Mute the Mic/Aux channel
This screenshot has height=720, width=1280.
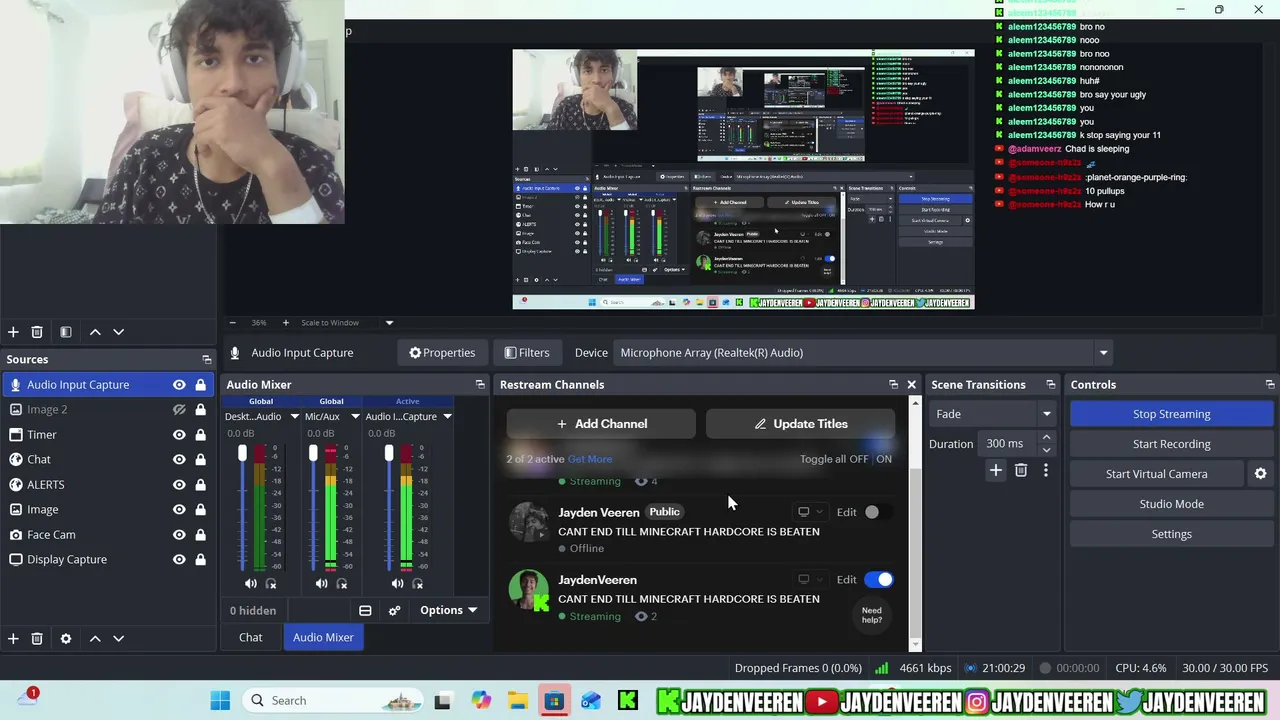click(321, 584)
